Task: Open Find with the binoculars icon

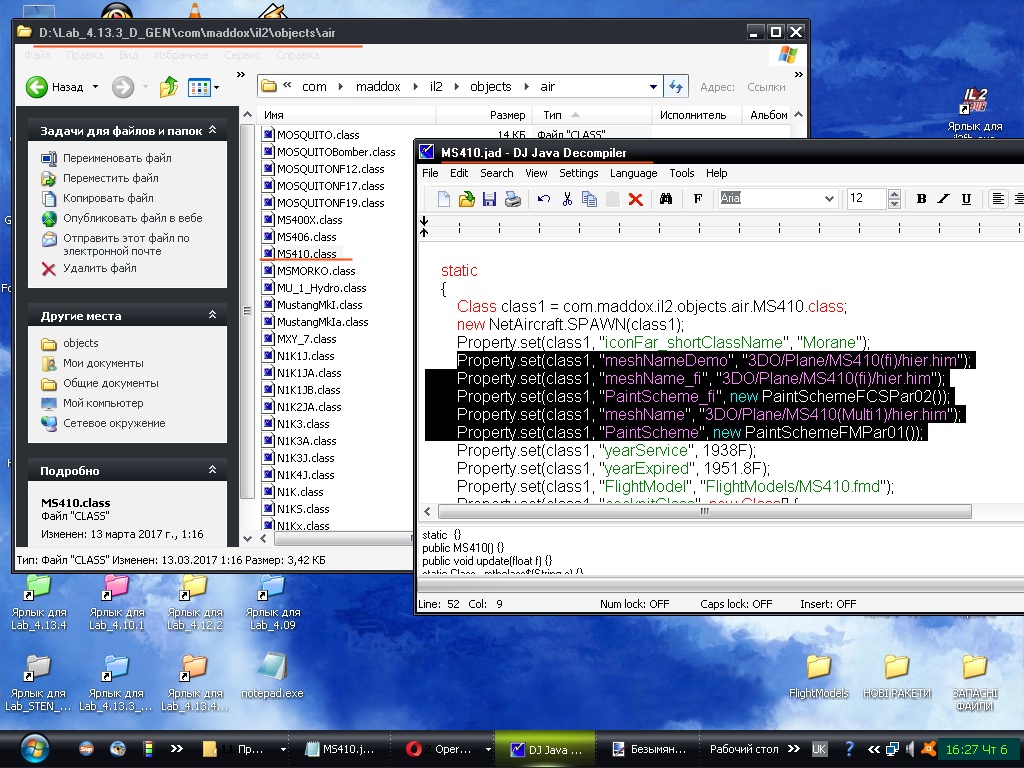Action: 665,199
